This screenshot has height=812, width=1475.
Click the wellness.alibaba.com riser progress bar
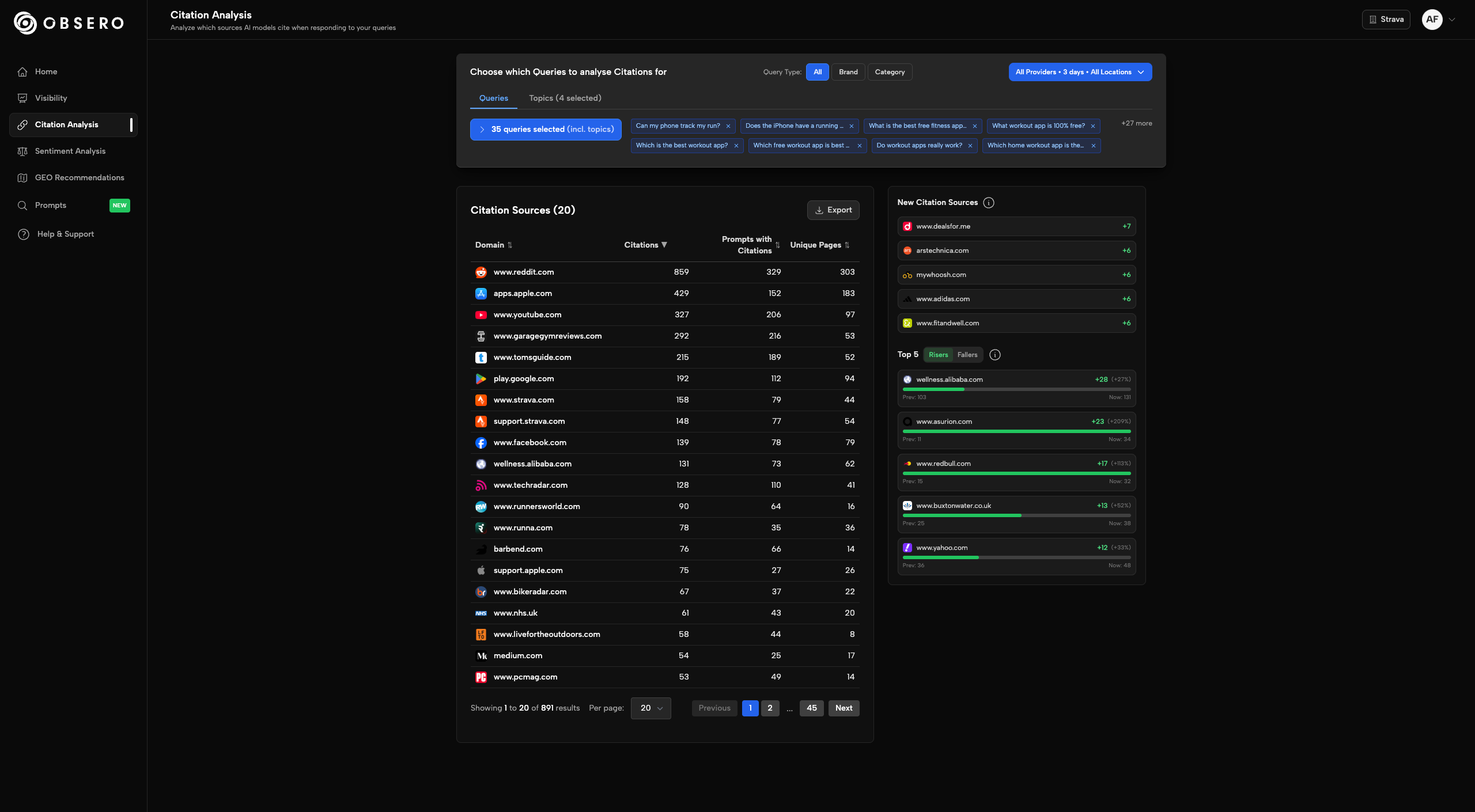pyautogui.click(x=1016, y=389)
